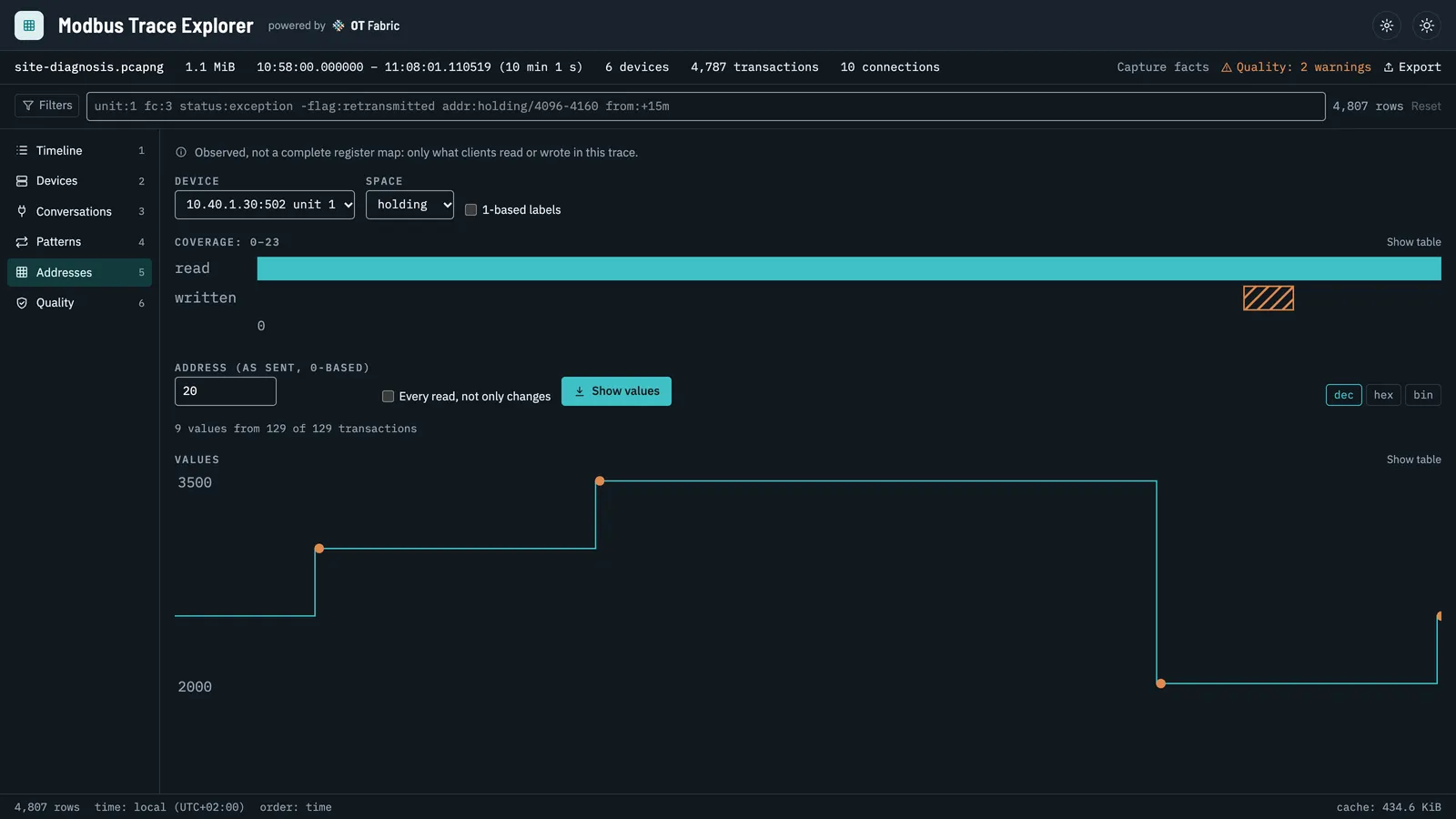This screenshot has width=1456, height=819.
Task: Click the 6 devices text
Action: (x=637, y=67)
